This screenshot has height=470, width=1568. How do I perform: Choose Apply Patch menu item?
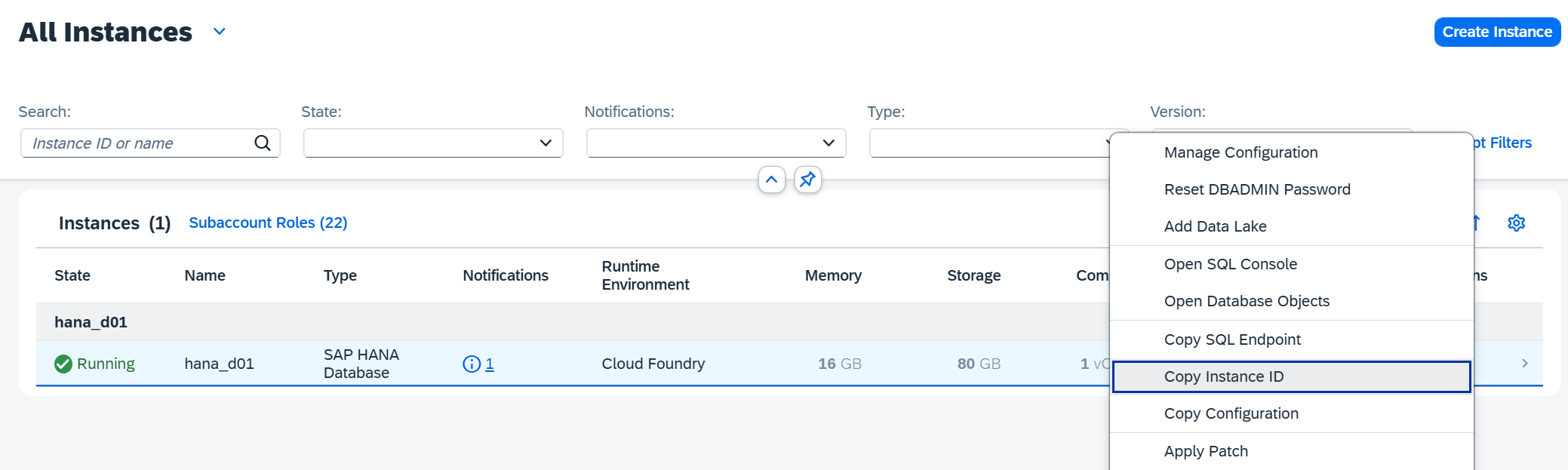1292,451
